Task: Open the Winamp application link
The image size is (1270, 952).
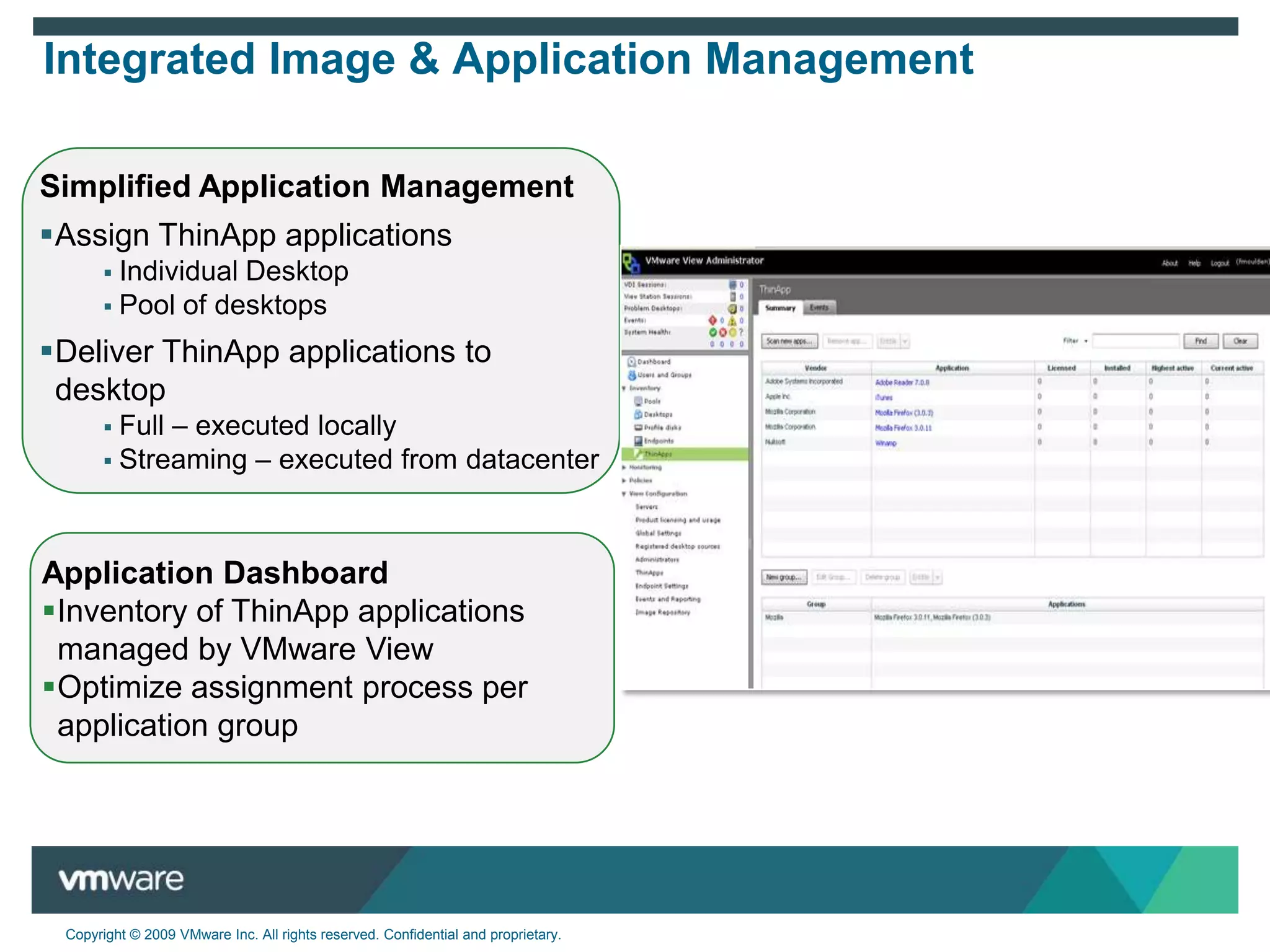Action: pyautogui.click(x=886, y=443)
